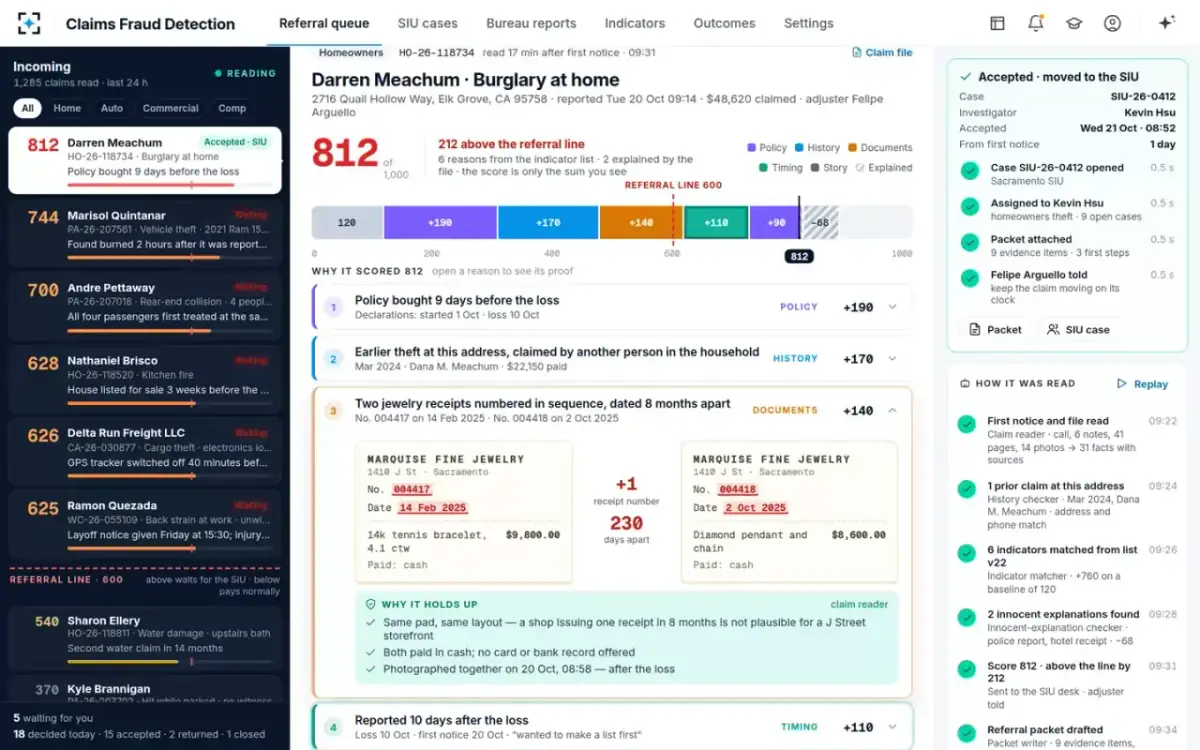Open the Sharon Ellery claim card
1200x750 pixels.
click(x=145, y=638)
